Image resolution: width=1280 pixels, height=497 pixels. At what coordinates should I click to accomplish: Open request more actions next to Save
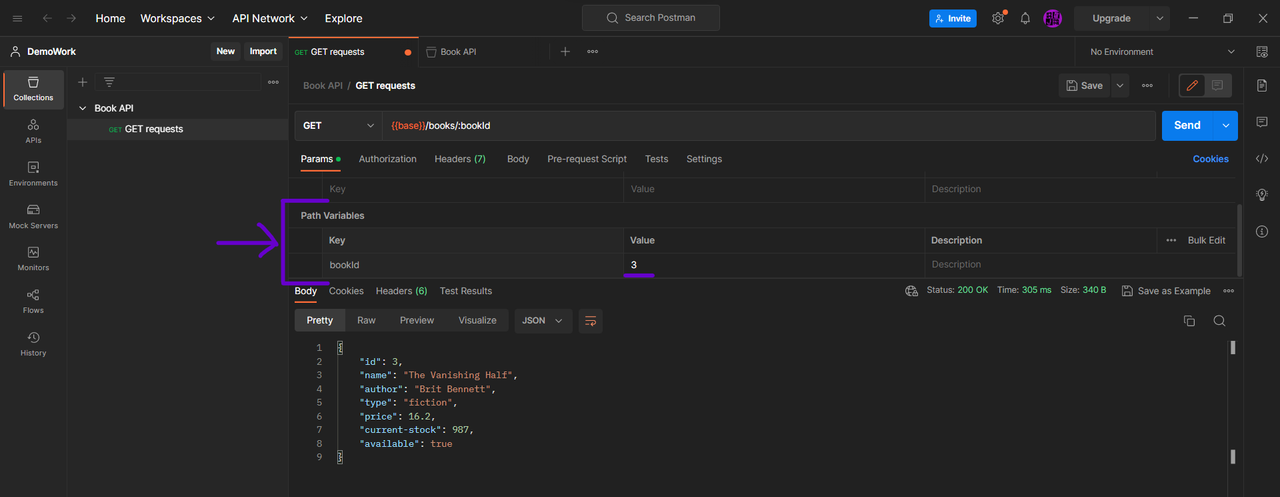tap(1147, 86)
